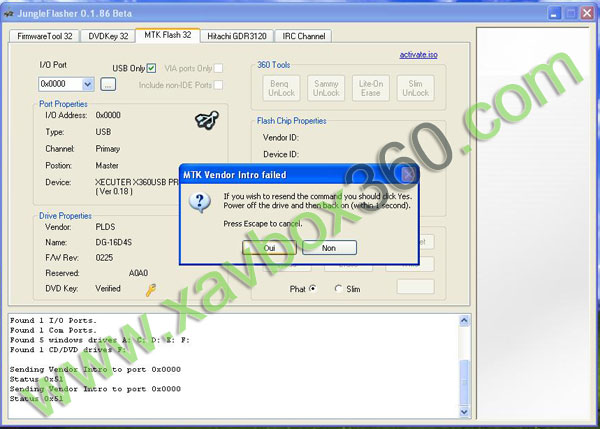Click the Benq UnLock button

pyautogui.click(x=281, y=88)
